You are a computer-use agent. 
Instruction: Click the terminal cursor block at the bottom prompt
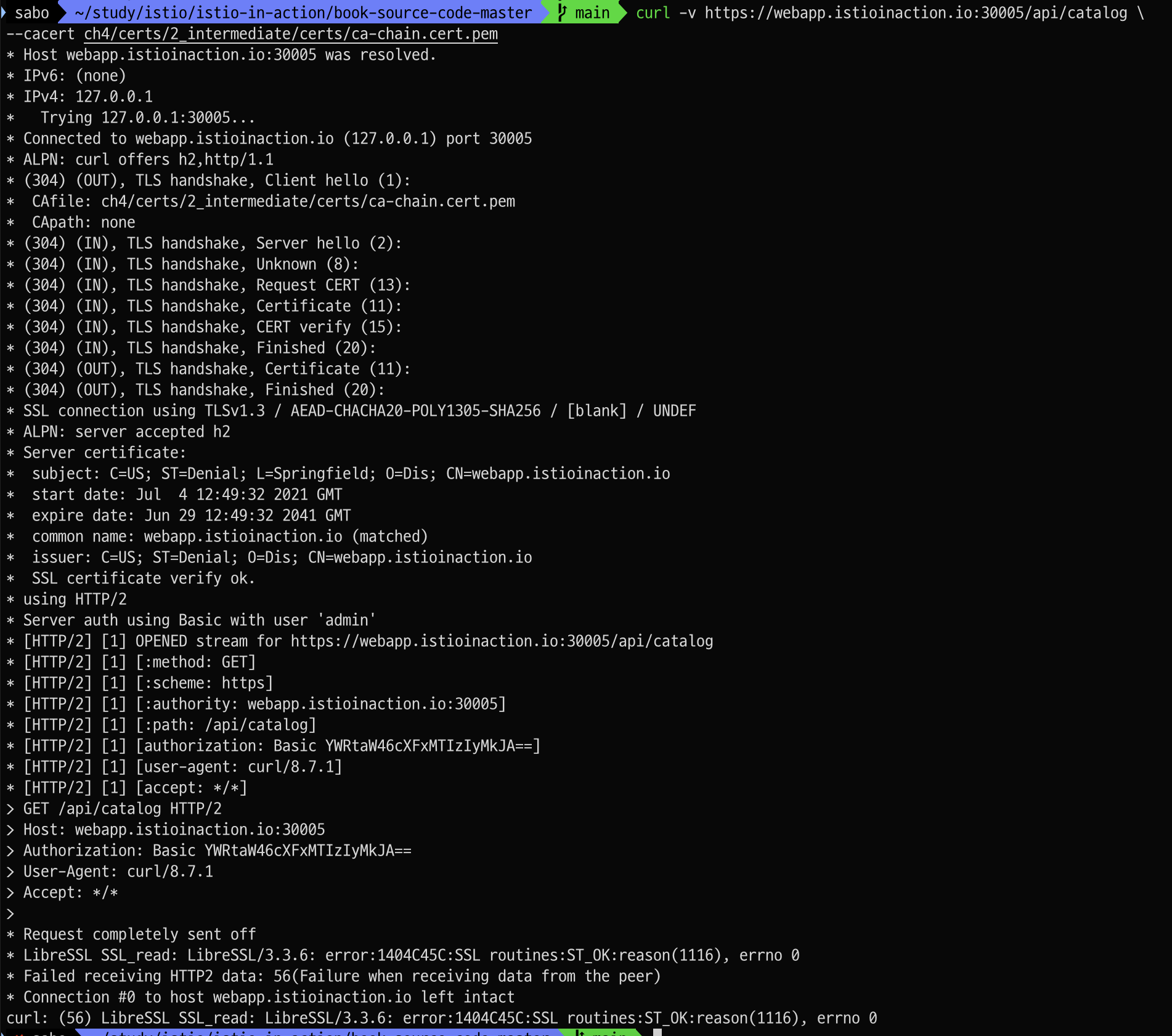click(x=657, y=1032)
